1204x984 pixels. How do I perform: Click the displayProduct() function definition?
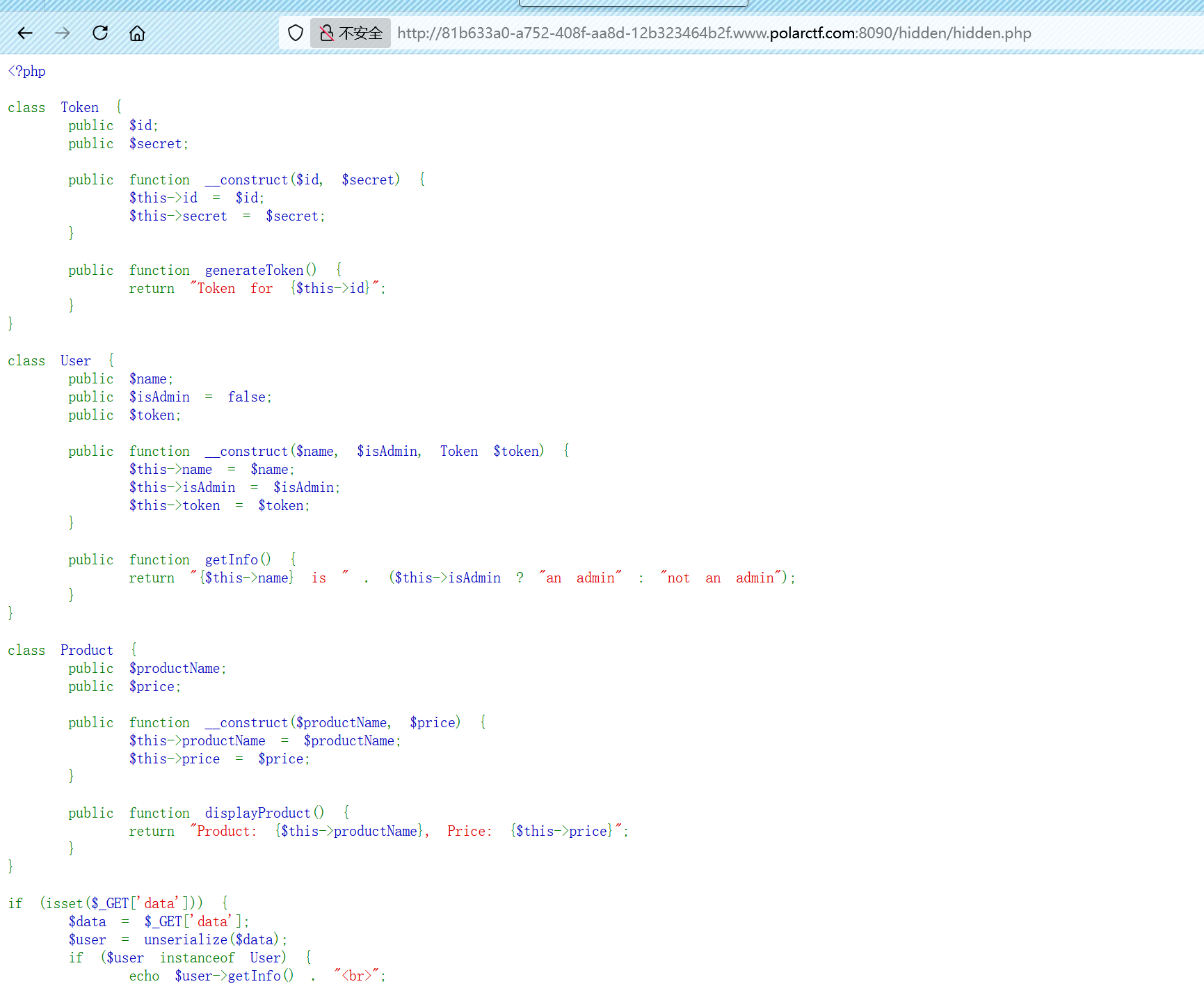click(209, 813)
